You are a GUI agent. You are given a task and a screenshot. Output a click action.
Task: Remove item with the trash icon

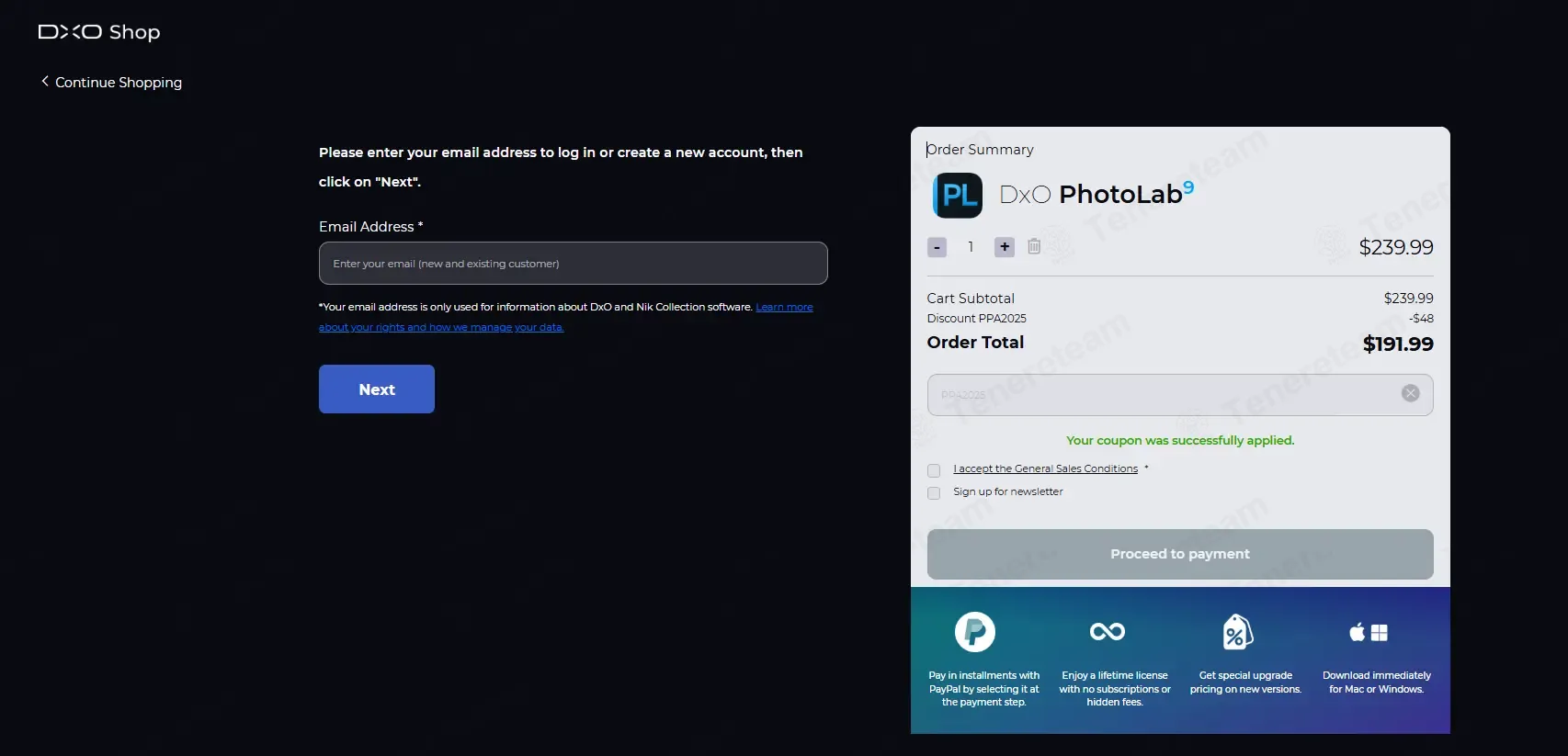(x=1034, y=246)
